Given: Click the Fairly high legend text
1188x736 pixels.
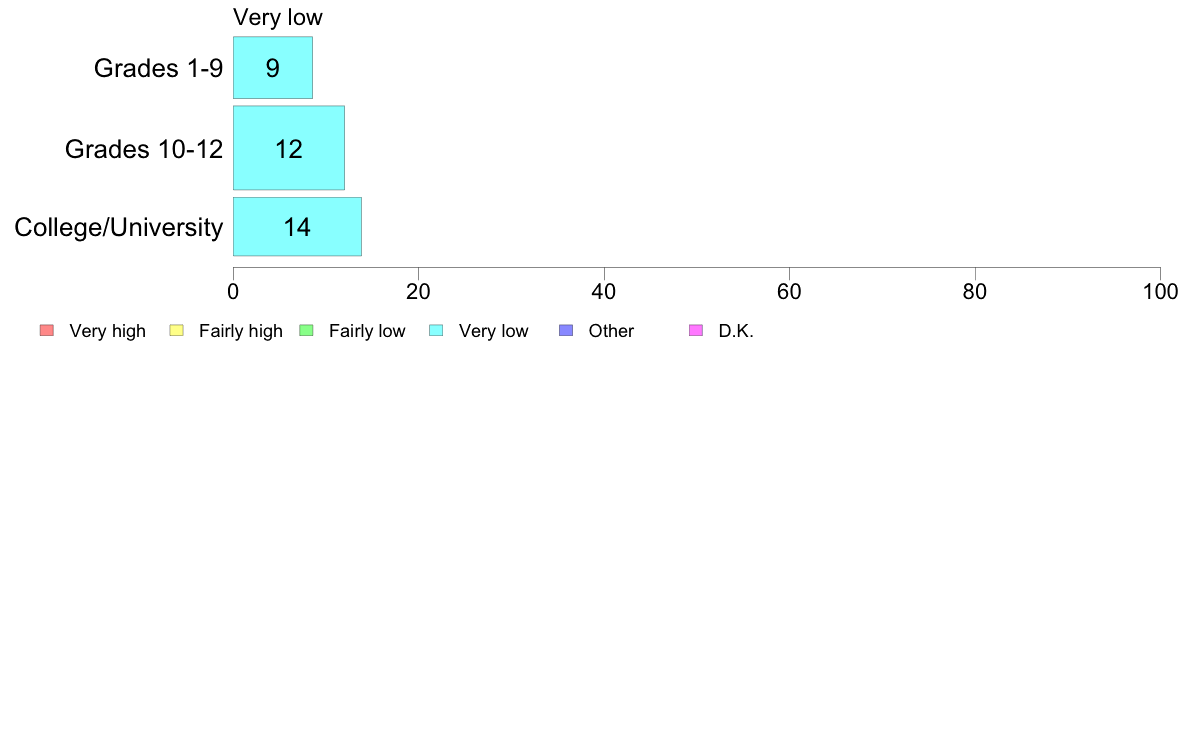Looking at the screenshot, I should [x=241, y=331].
